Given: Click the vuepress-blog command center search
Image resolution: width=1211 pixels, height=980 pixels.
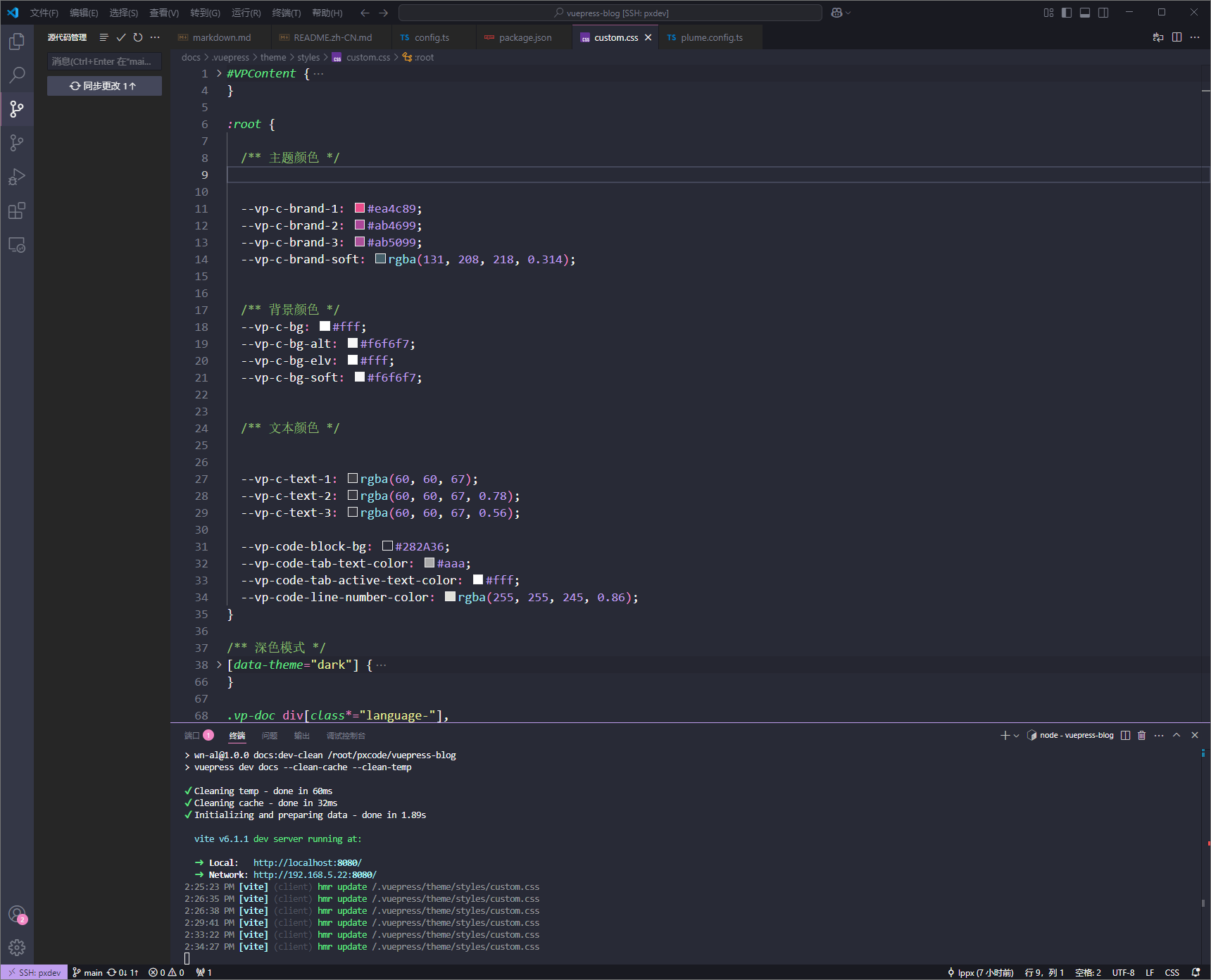Looking at the screenshot, I should click(610, 13).
